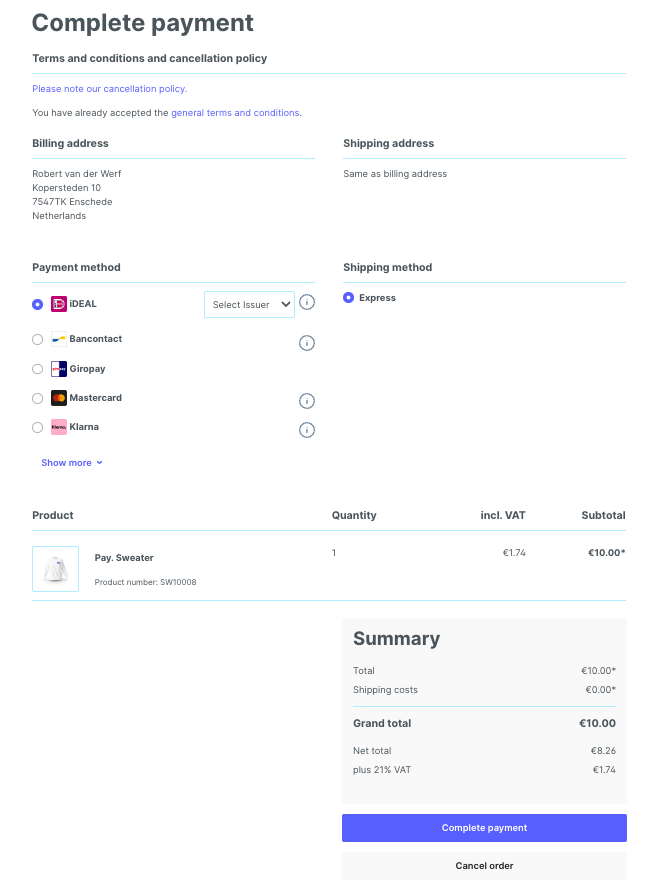
Task: Select the Bancontact payment radio button
Action: 38,339
